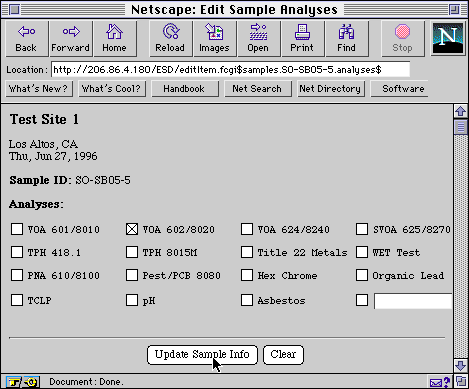Click the vertical scrollbar thumb
This screenshot has width=469, height=389.
[461, 127]
